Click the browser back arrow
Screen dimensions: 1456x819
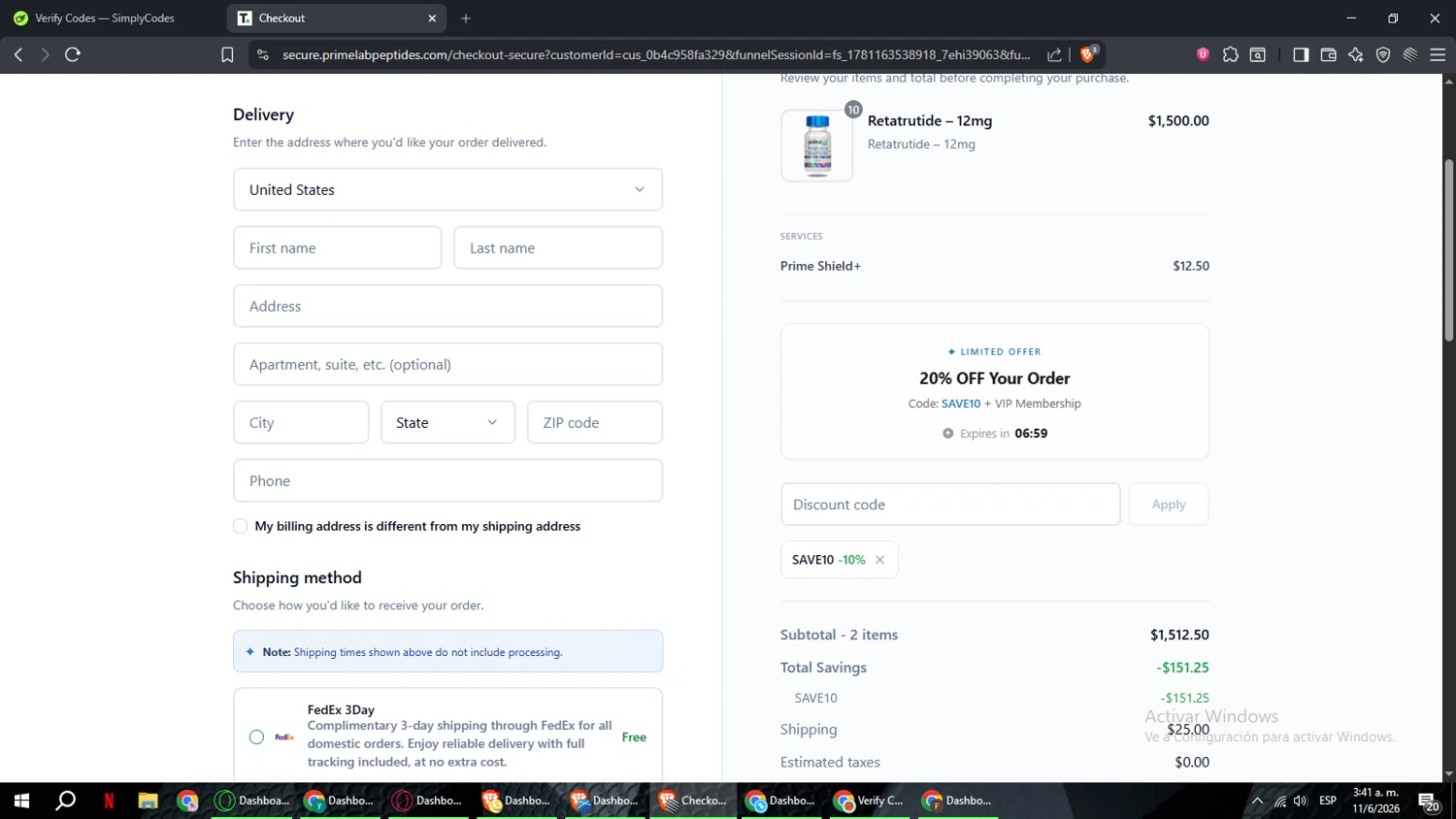click(18, 54)
